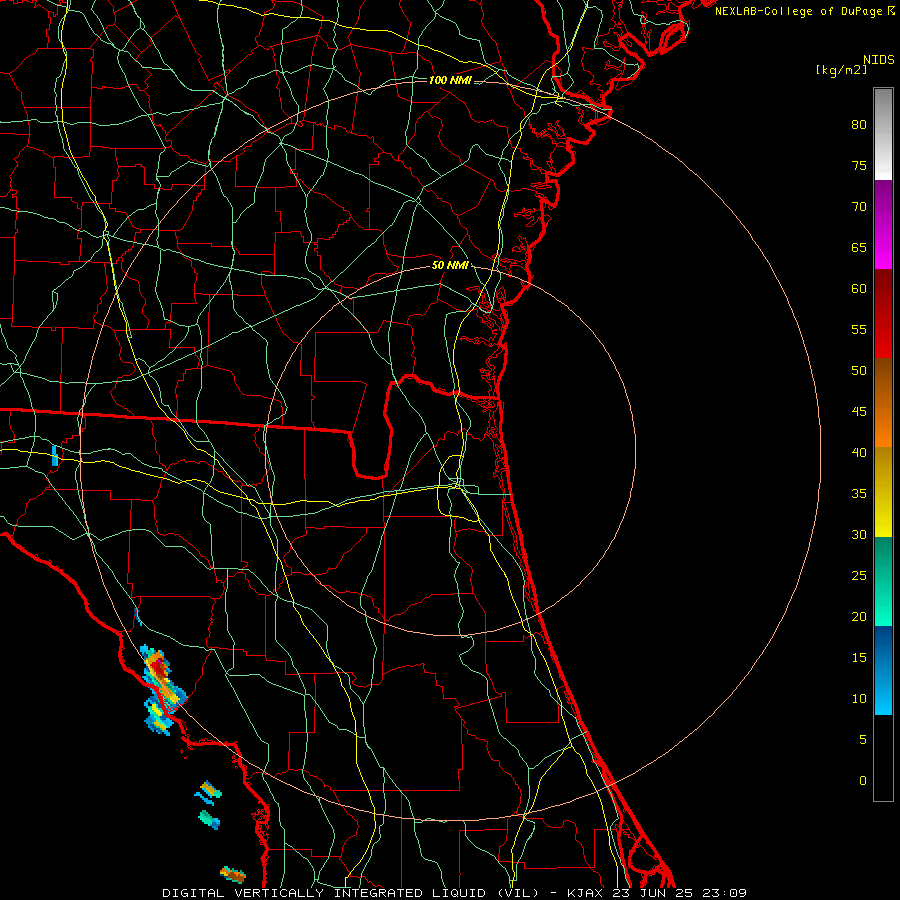The width and height of the screenshot is (900, 900).
Task: Click the 45 value on the color scale
Action: tap(859, 412)
